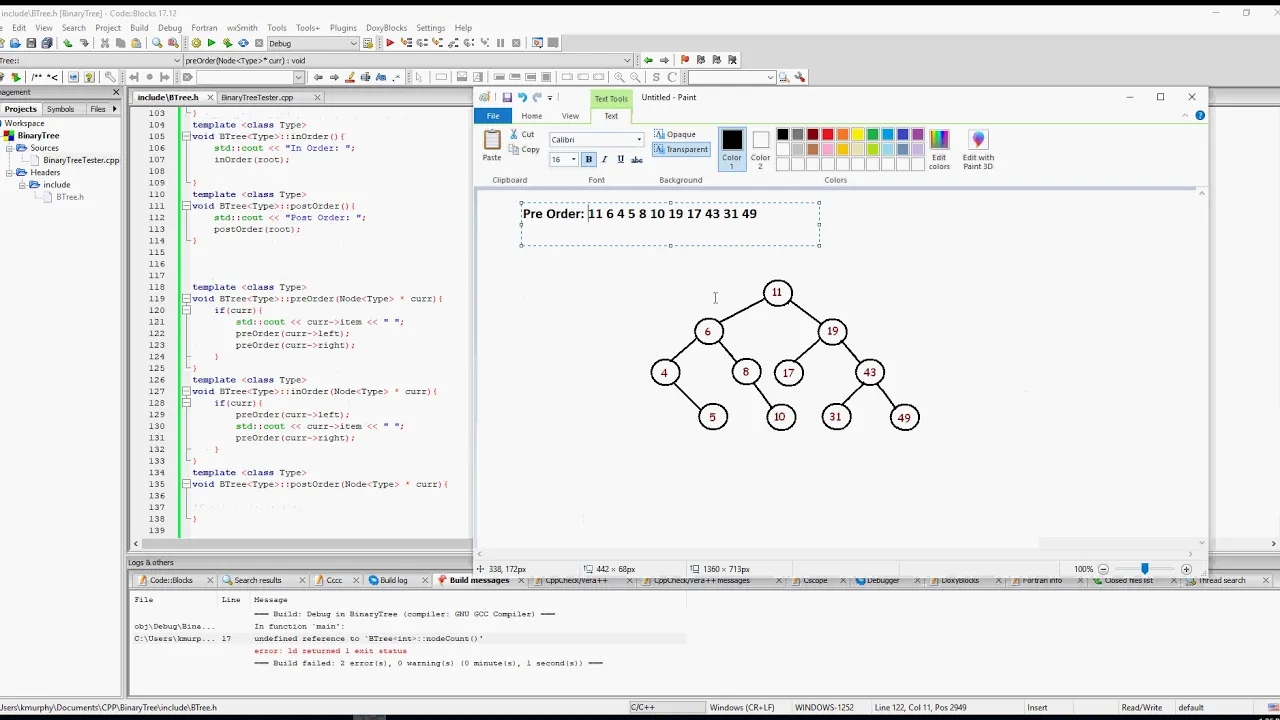Screen dimensions: 1280x720
Task: Switch to Paint's View ribbon tab
Action: click(570, 116)
